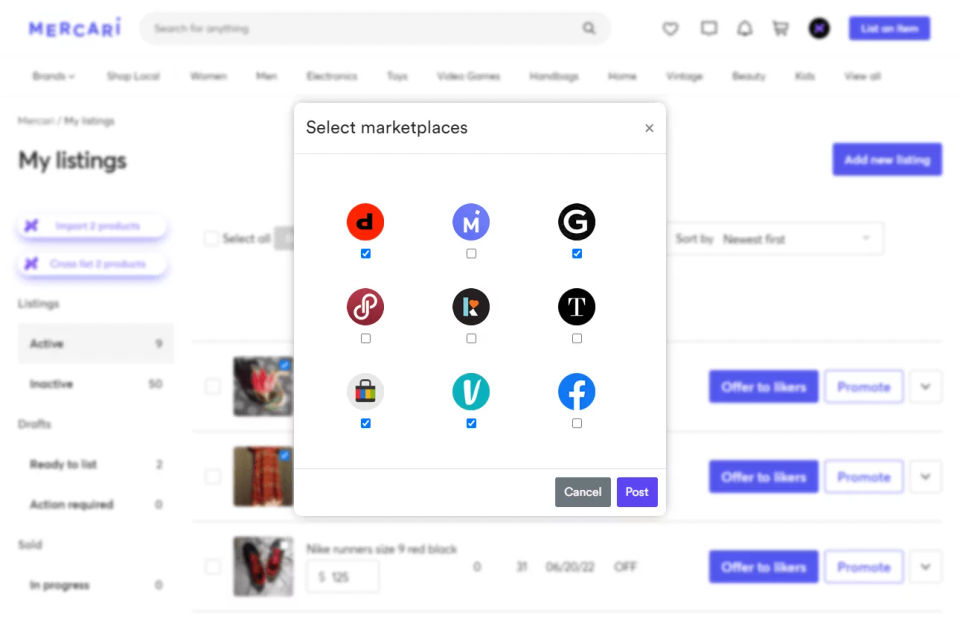The width and height of the screenshot is (960, 618).
Task: Enable the Poshmark checkbox
Action: (x=366, y=339)
